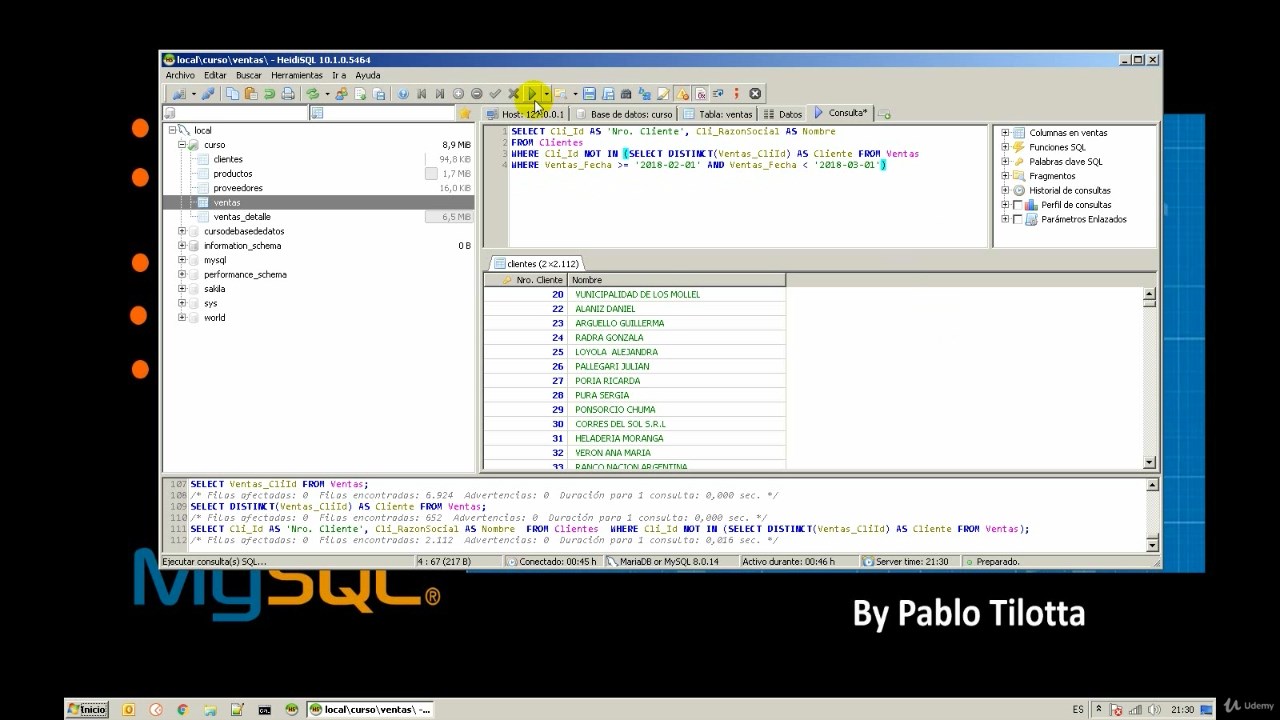Click the green Undo arrow icon

269,94
